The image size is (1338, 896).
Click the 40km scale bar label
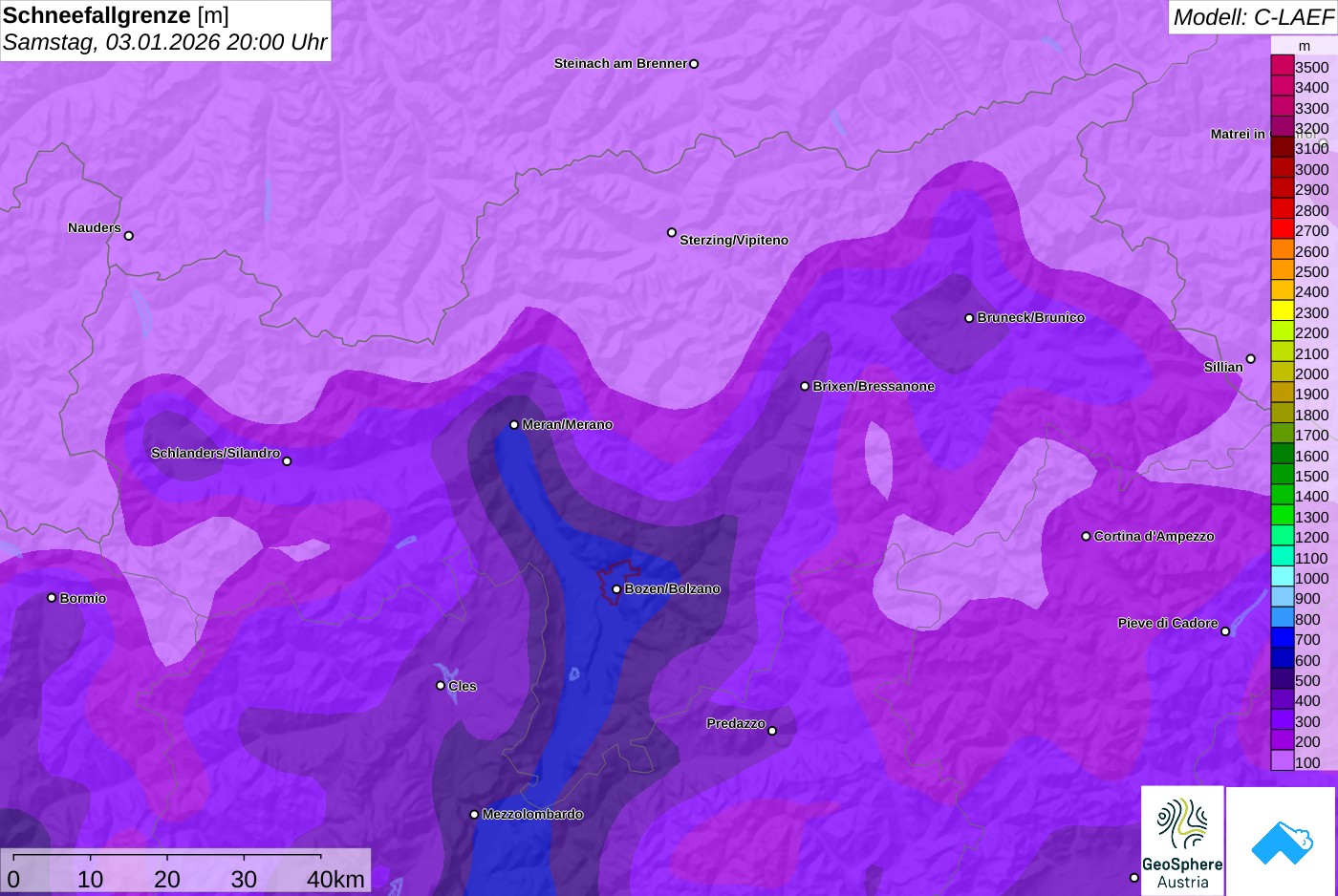click(336, 879)
